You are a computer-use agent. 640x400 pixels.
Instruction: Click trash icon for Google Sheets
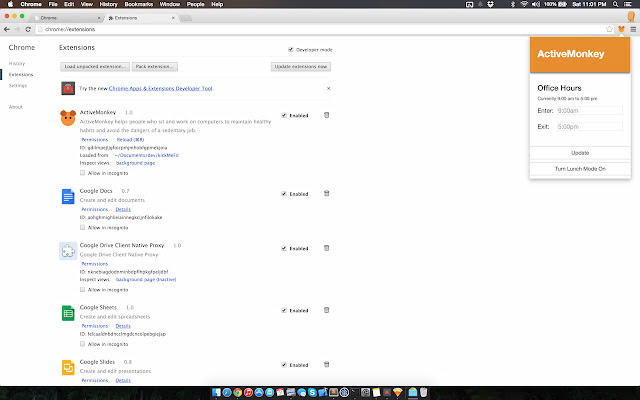(x=327, y=310)
